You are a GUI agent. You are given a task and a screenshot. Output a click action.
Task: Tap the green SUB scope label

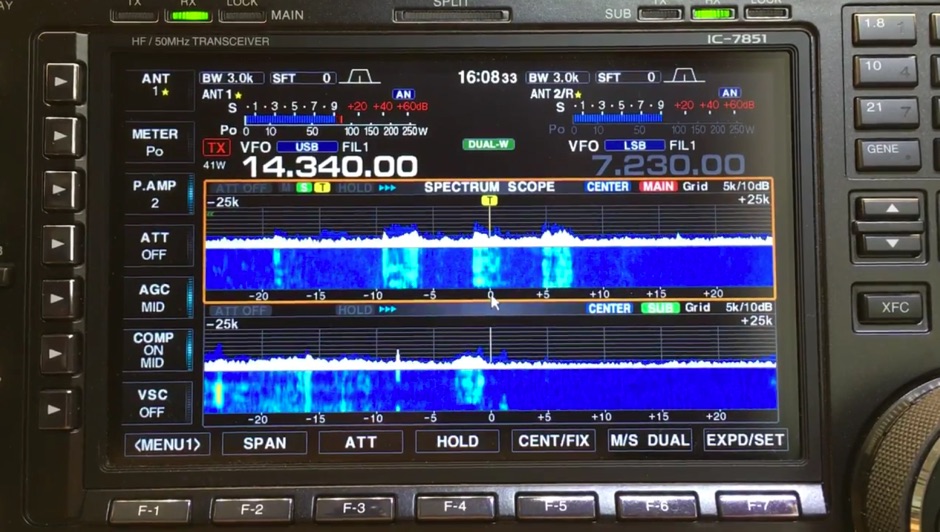pyautogui.click(x=660, y=308)
